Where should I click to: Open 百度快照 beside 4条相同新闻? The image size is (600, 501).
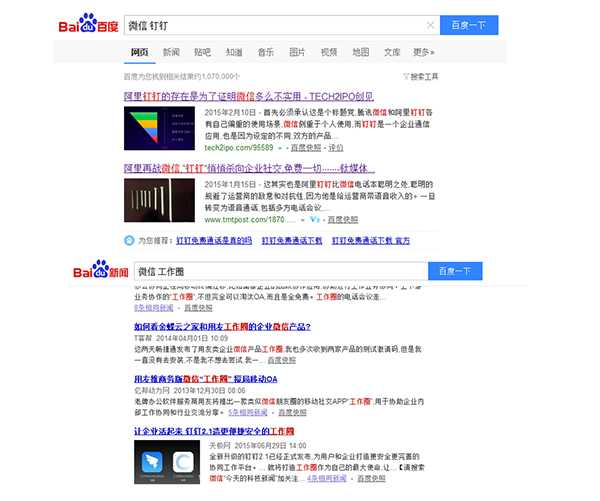click(371, 478)
